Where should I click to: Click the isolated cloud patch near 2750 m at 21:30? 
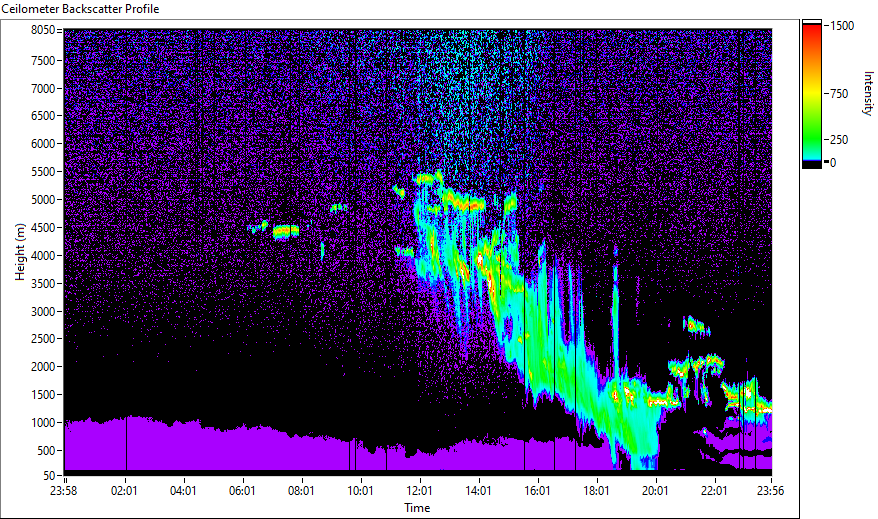(x=696, y=326)
